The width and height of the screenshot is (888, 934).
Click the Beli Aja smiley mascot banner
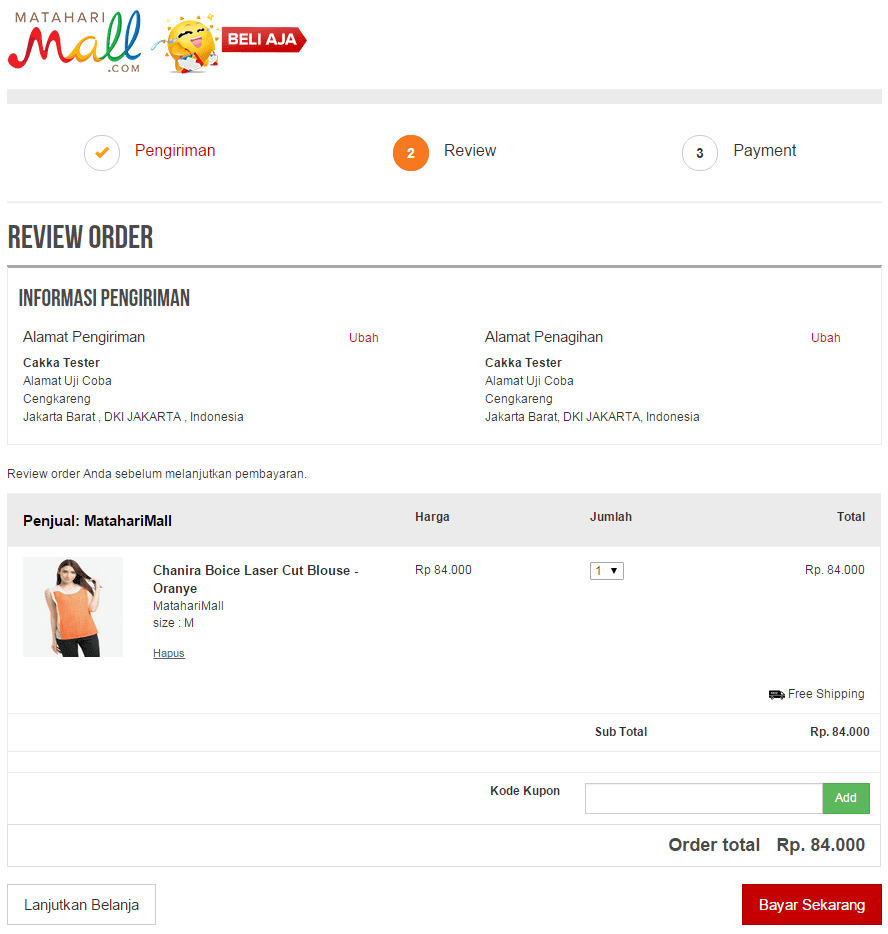229,43
